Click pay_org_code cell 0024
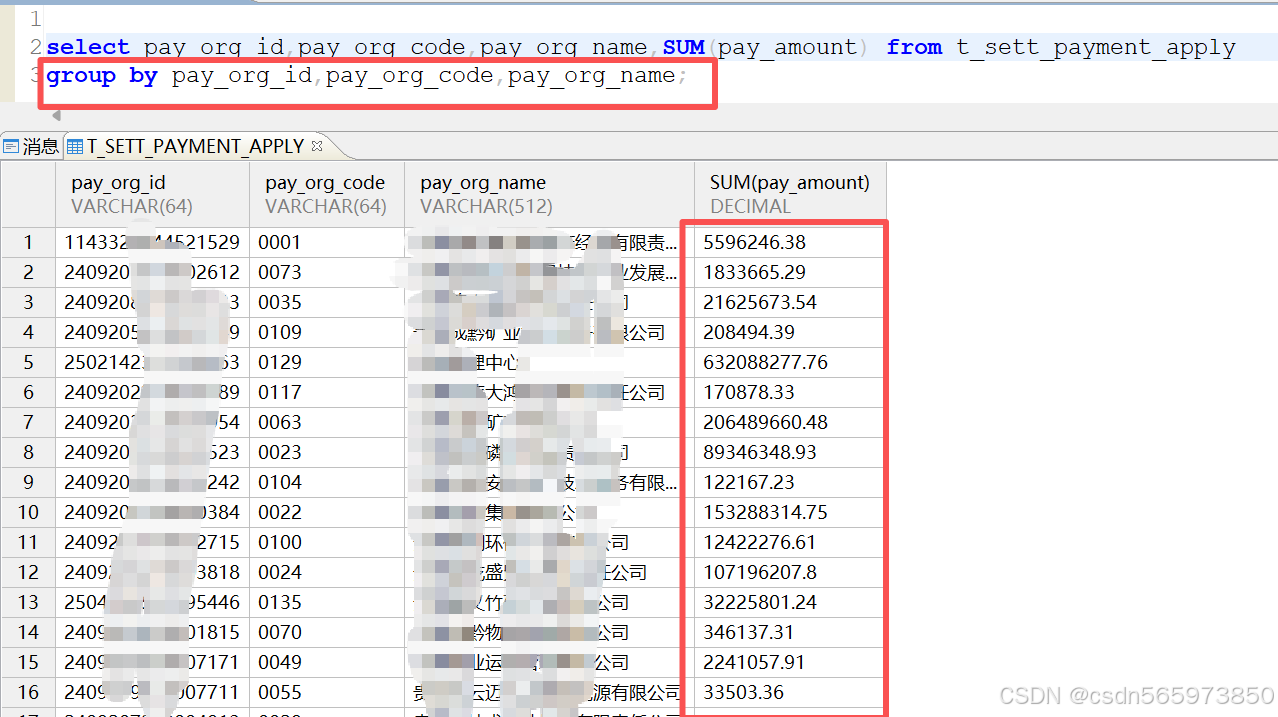The image size is (1278, 717). click(327, 572)
